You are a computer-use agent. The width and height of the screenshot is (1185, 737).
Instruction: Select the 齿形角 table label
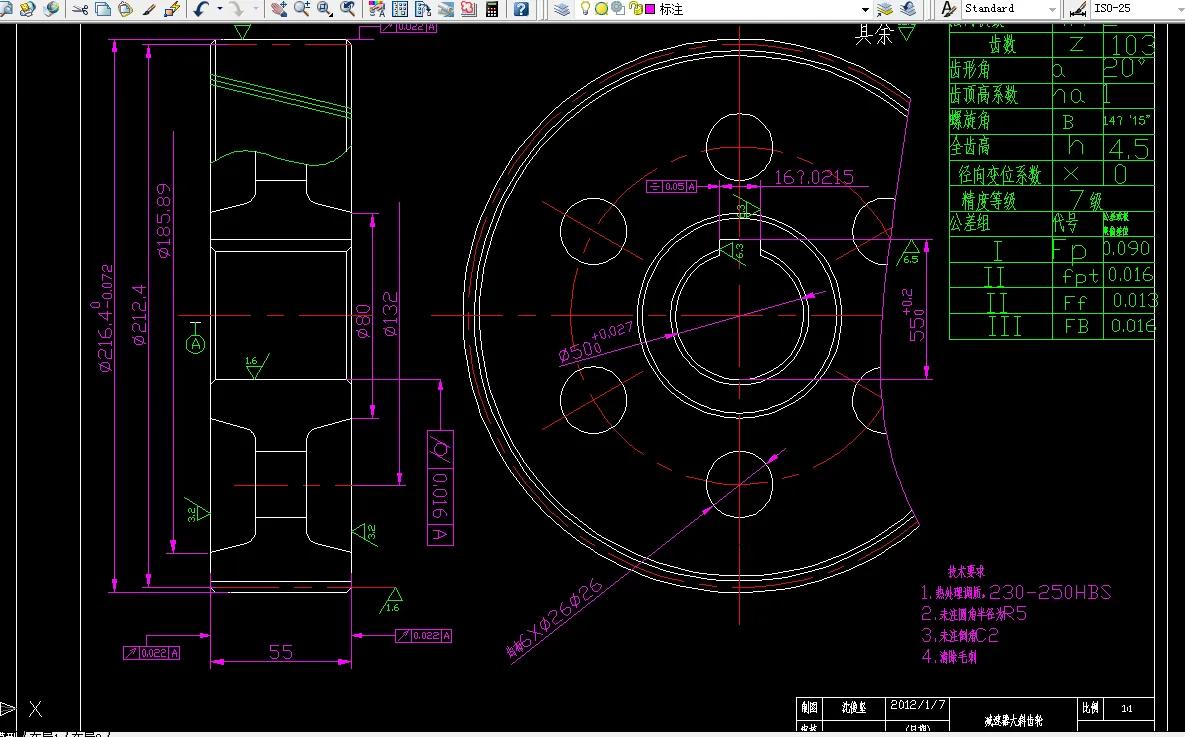pyautogui.click(x=970, y=70)
